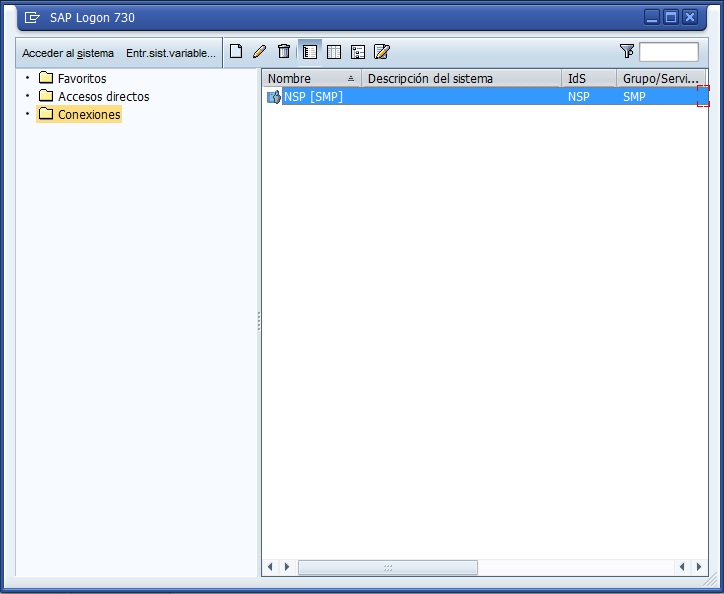
Task: Click the SMP cell in Grupo column
Action: pos(634,97)
